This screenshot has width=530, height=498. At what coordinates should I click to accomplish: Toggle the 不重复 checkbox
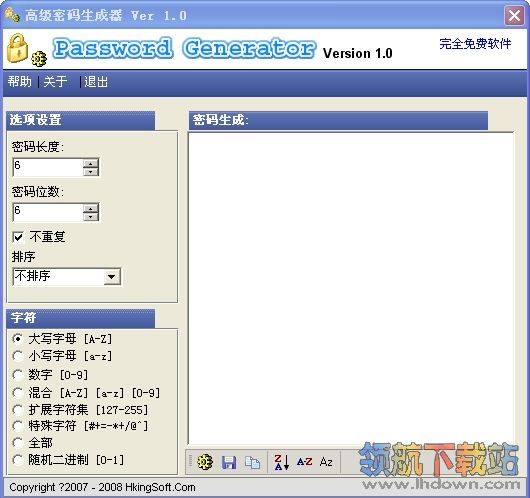pyautogui.click(x=18, y=237)
